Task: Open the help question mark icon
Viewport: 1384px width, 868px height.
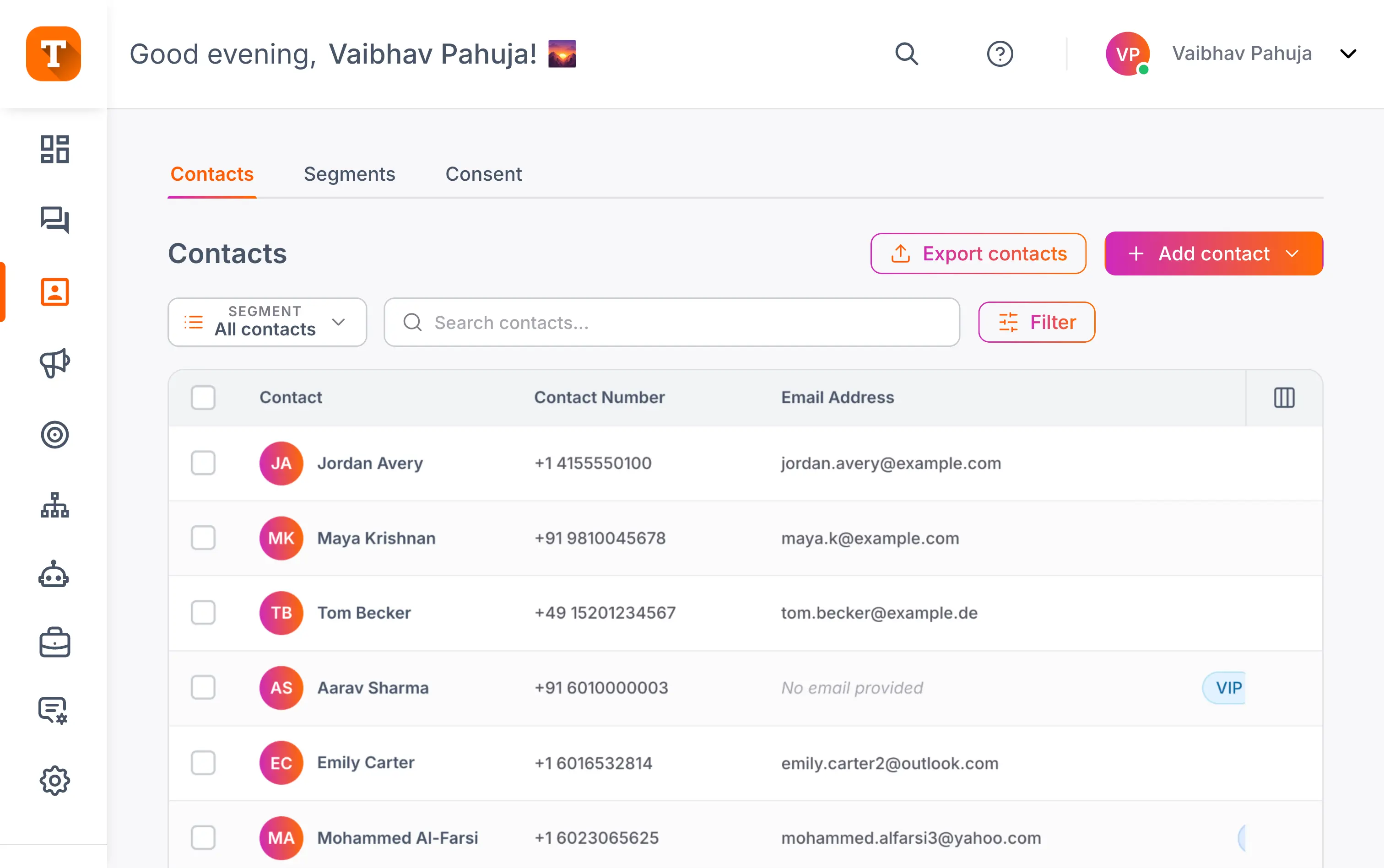Action: point(1000,54)
